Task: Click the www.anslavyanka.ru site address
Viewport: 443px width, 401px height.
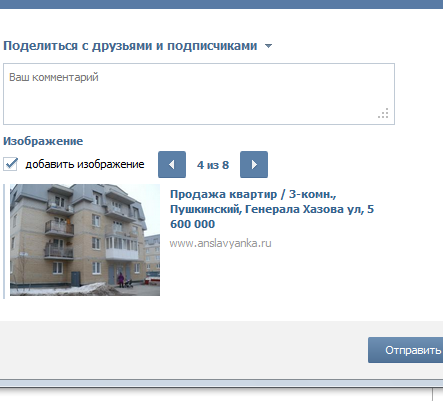Action: (x=220, y=243)
